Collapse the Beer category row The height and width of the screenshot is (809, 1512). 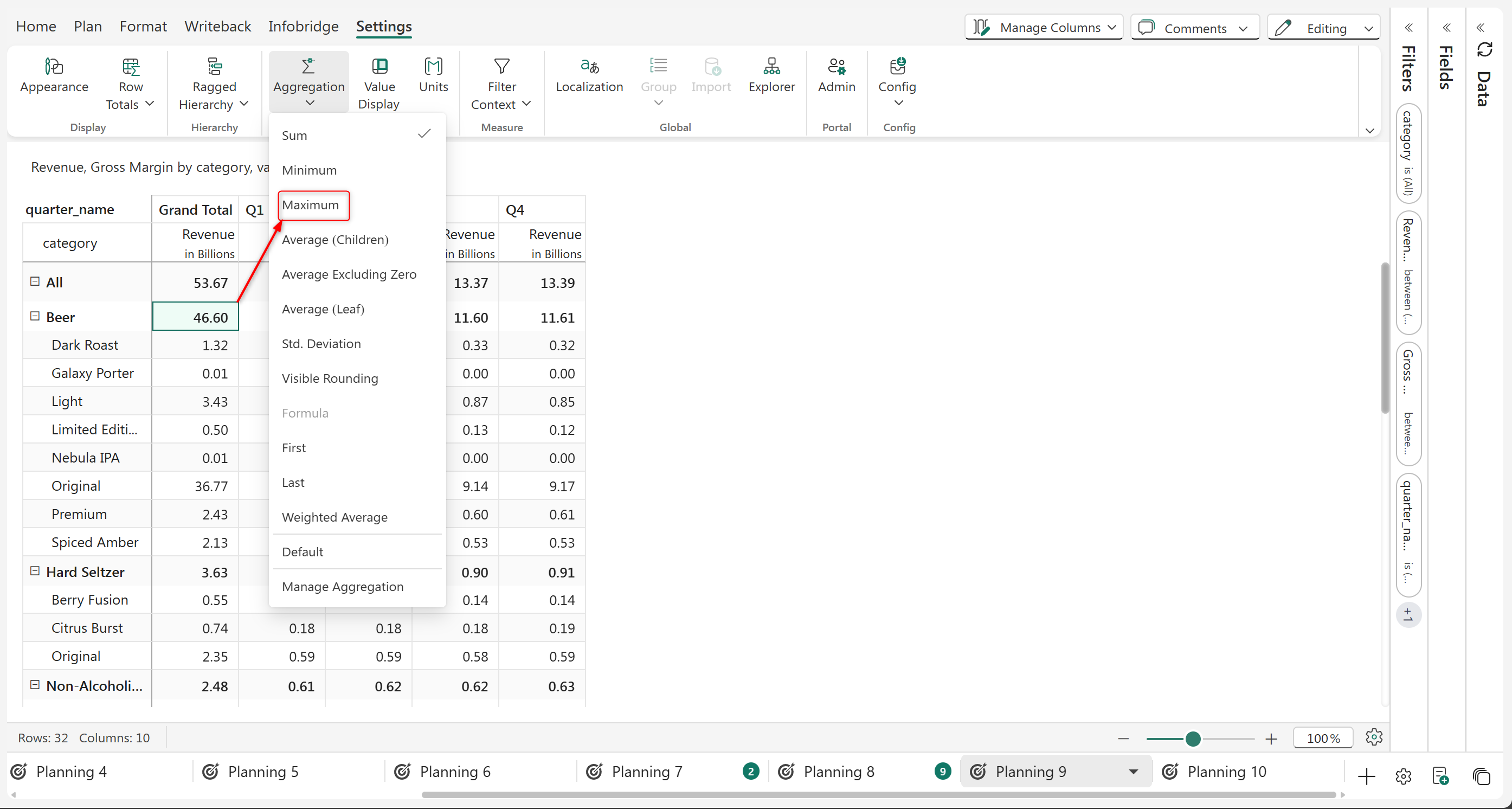tap(35, 317)
